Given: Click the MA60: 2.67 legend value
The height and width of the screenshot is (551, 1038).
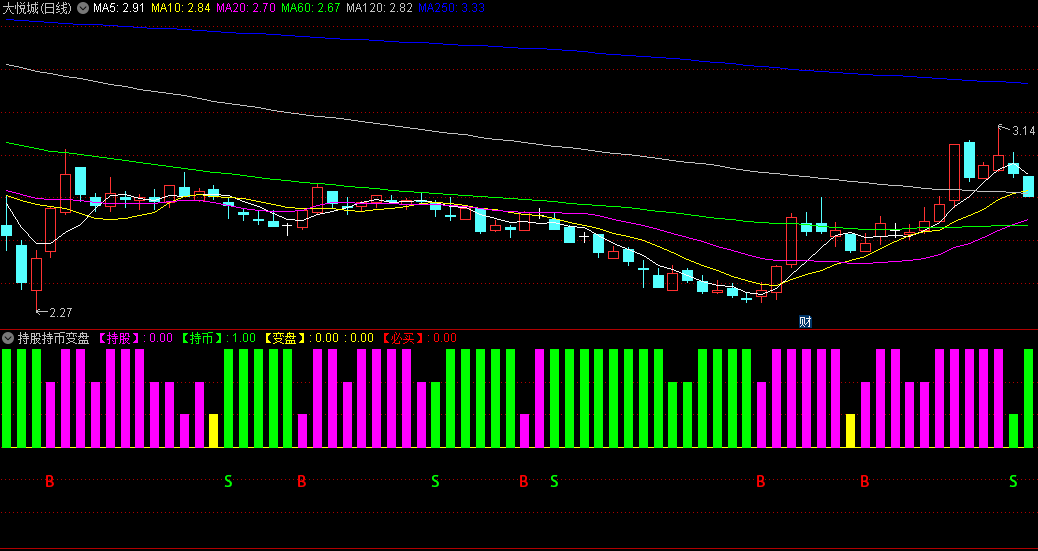Looking at the screenshot, I should pyautogui.click(x=310, y=9).
